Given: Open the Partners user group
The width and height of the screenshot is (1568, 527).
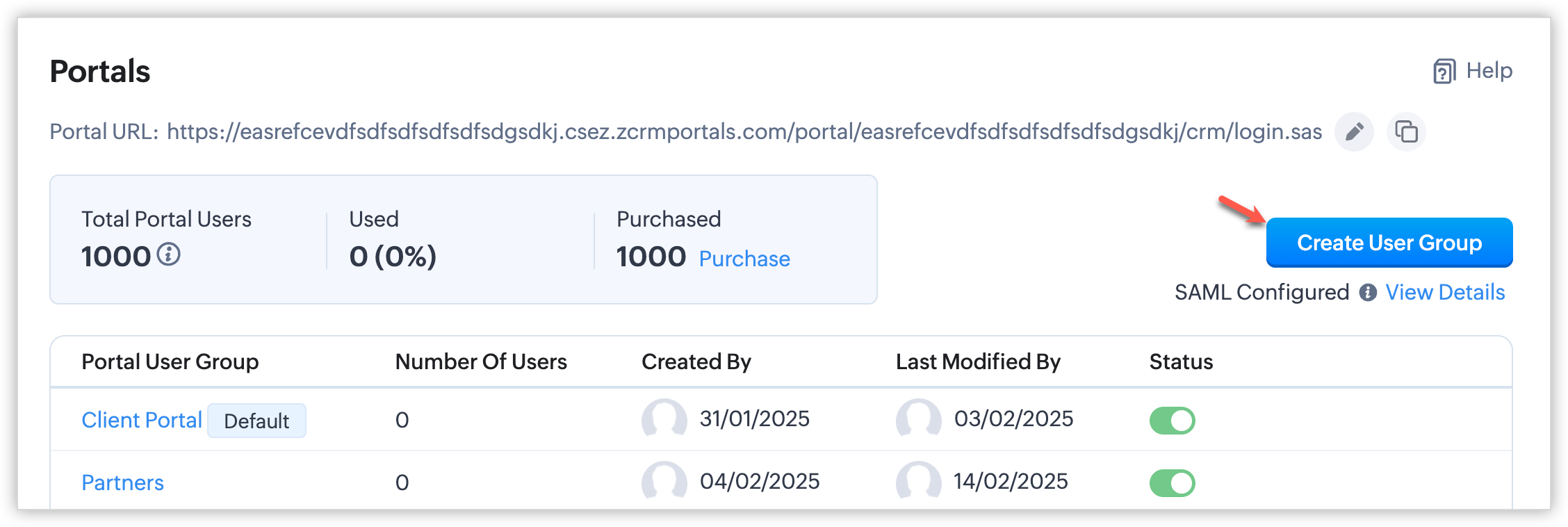Looking at the screenshot, I should (x=123, y=483).
